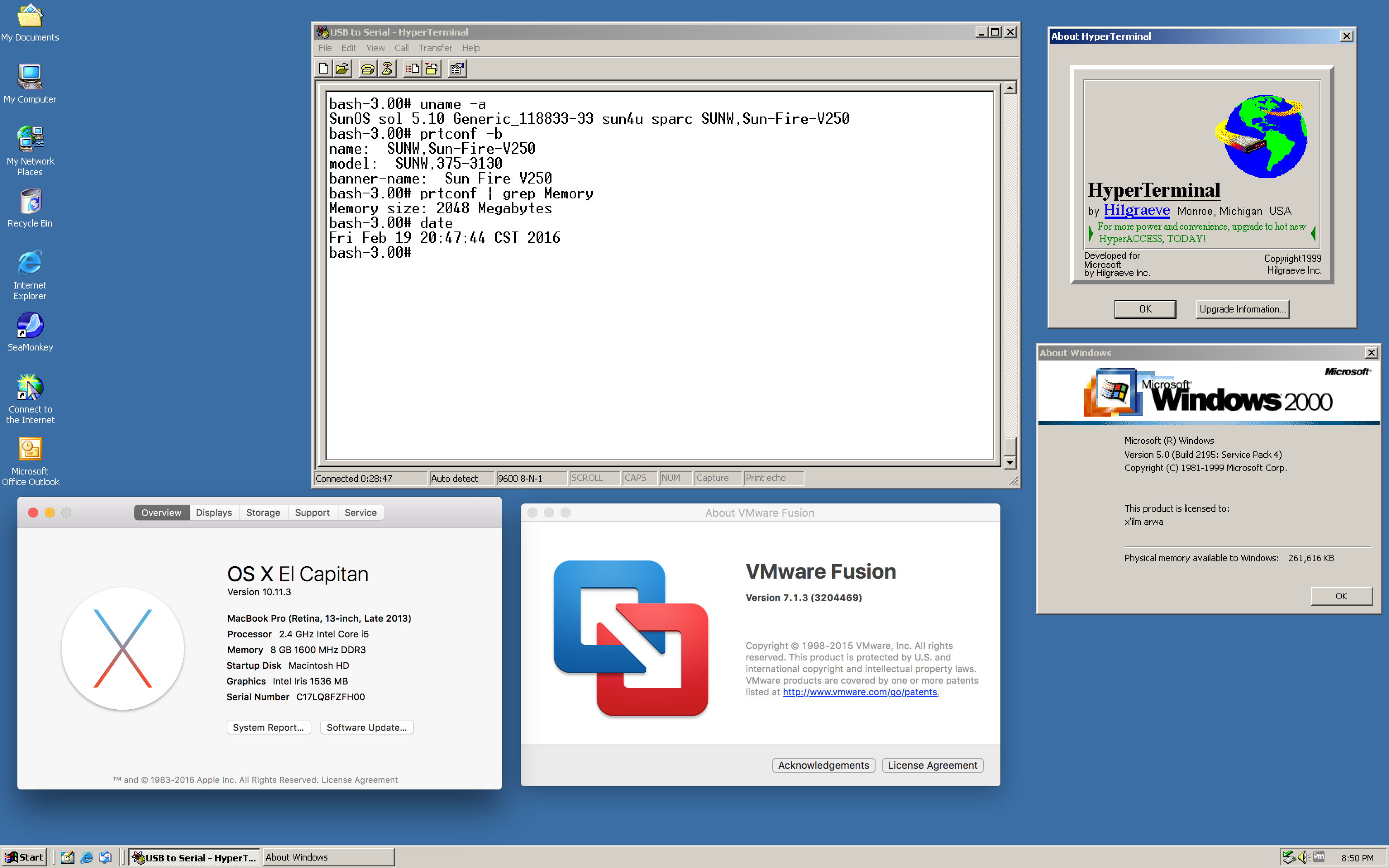Click the taskbar clock showing 8:50 PM
This screenshot has width=1389, height=868.
(1357, 858)
